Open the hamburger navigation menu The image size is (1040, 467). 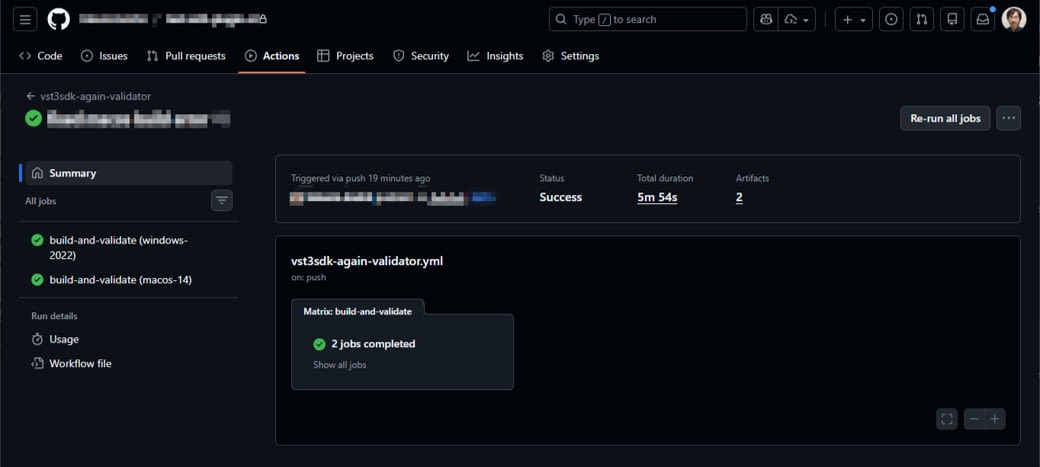pyautogui.click(x=25, y=19)
